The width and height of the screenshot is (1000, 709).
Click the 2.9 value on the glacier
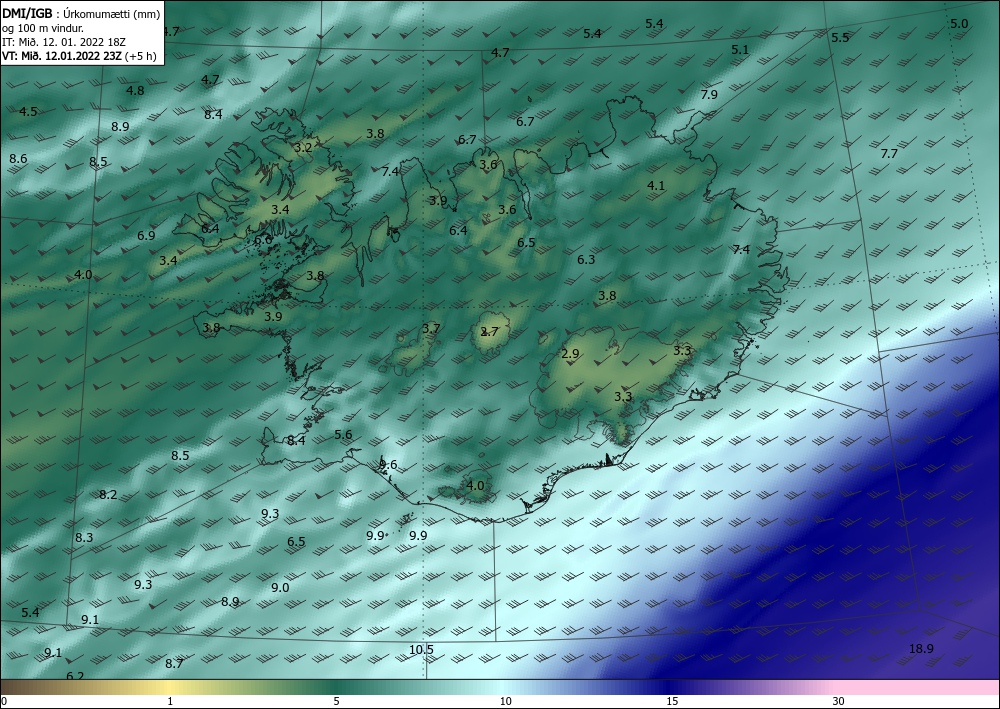coord(570,354)
